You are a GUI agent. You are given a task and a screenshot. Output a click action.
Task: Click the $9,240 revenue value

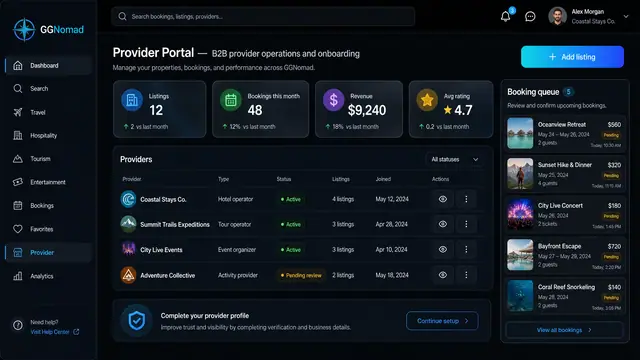(x=367, y=110)
